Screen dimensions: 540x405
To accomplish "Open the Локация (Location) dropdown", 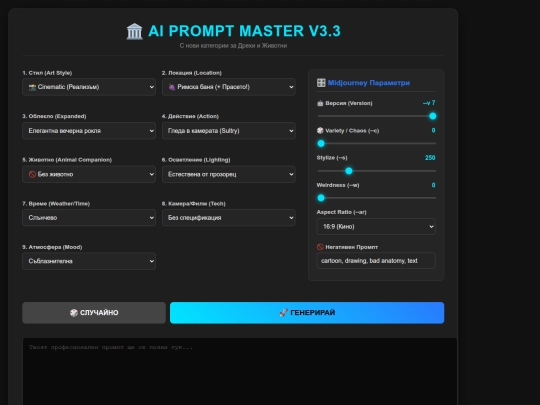I will pyautogui.click(x=229, y=87).
